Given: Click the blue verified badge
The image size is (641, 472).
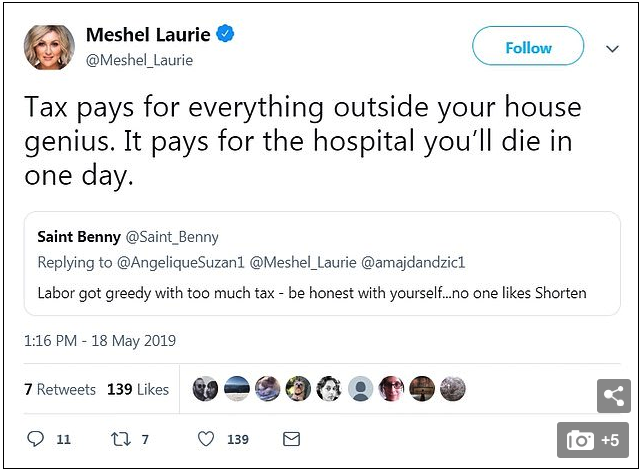Looking at the screenshot, I should pyautogui.click(x=227, y=35).
